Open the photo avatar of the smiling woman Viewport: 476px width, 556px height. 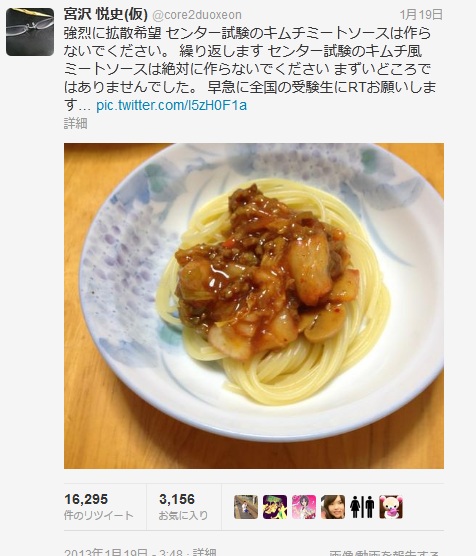[x=333, y=507]
